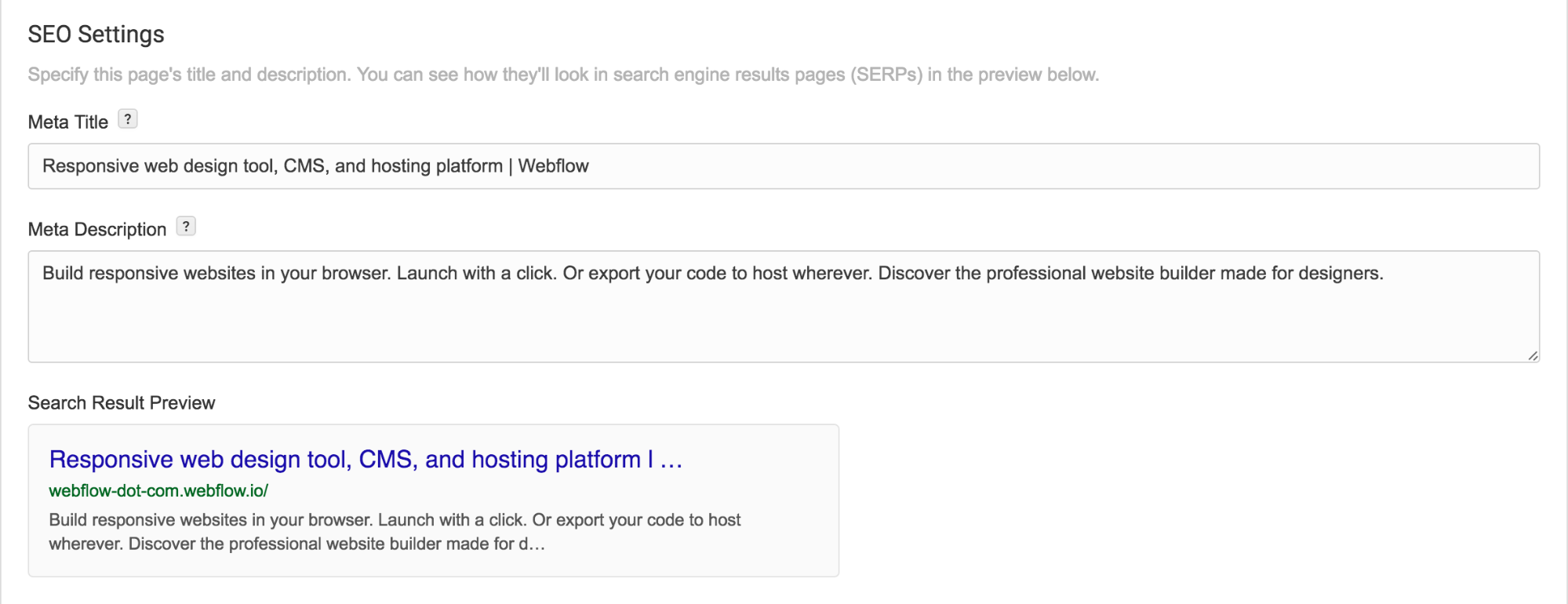Click the Meta Title help question-mark icon
The width and height of the screenshot is (1568, 604).
pyautogui.click(x=127, y=119)
